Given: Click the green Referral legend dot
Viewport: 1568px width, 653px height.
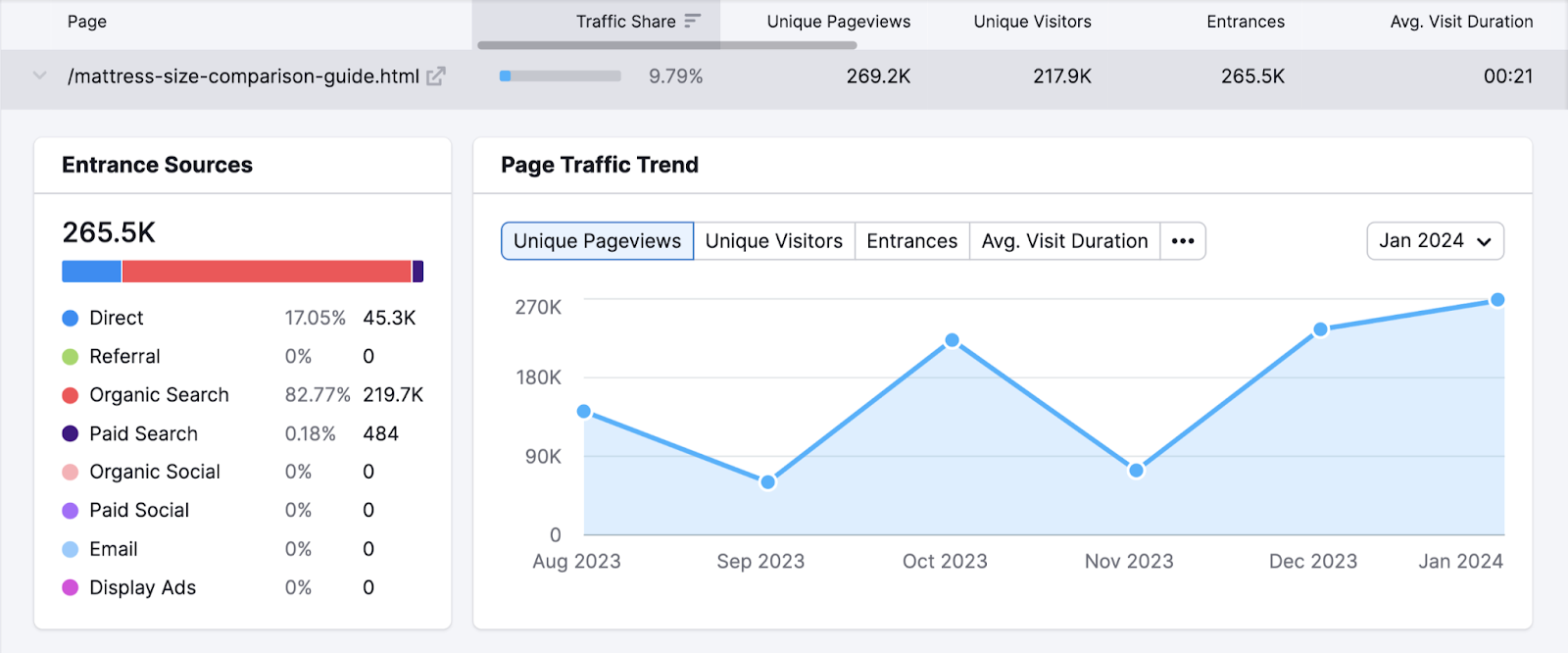Looking at the screenshot, I should [x=71, y=357].
